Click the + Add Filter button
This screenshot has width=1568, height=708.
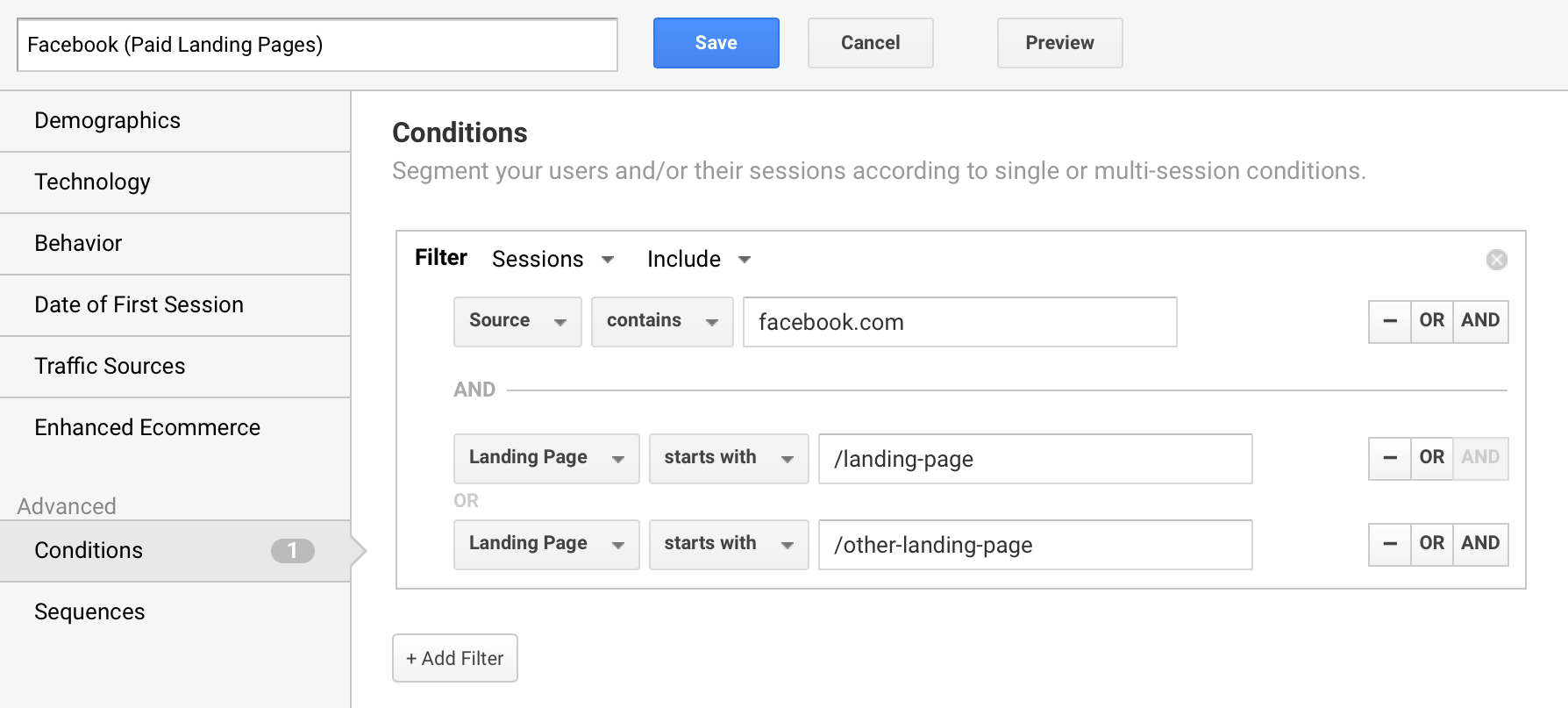pos(454,658)
